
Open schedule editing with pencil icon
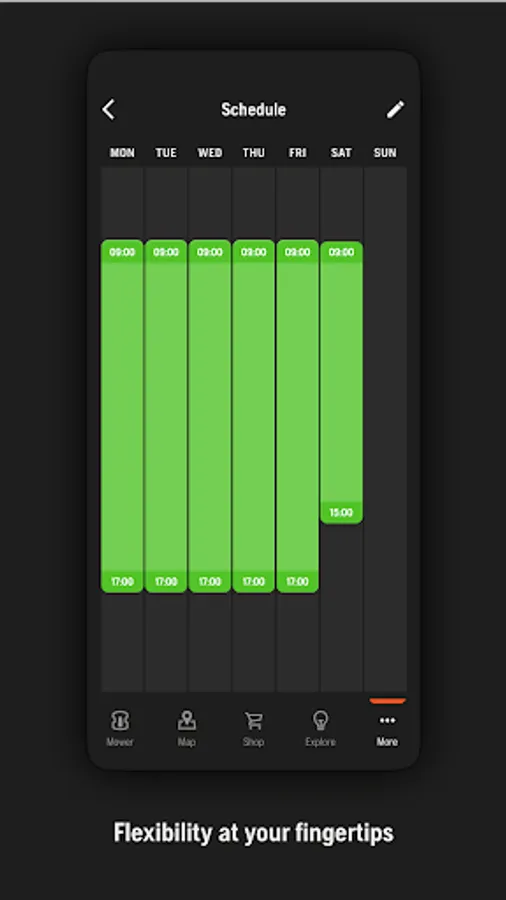point(395,109)
